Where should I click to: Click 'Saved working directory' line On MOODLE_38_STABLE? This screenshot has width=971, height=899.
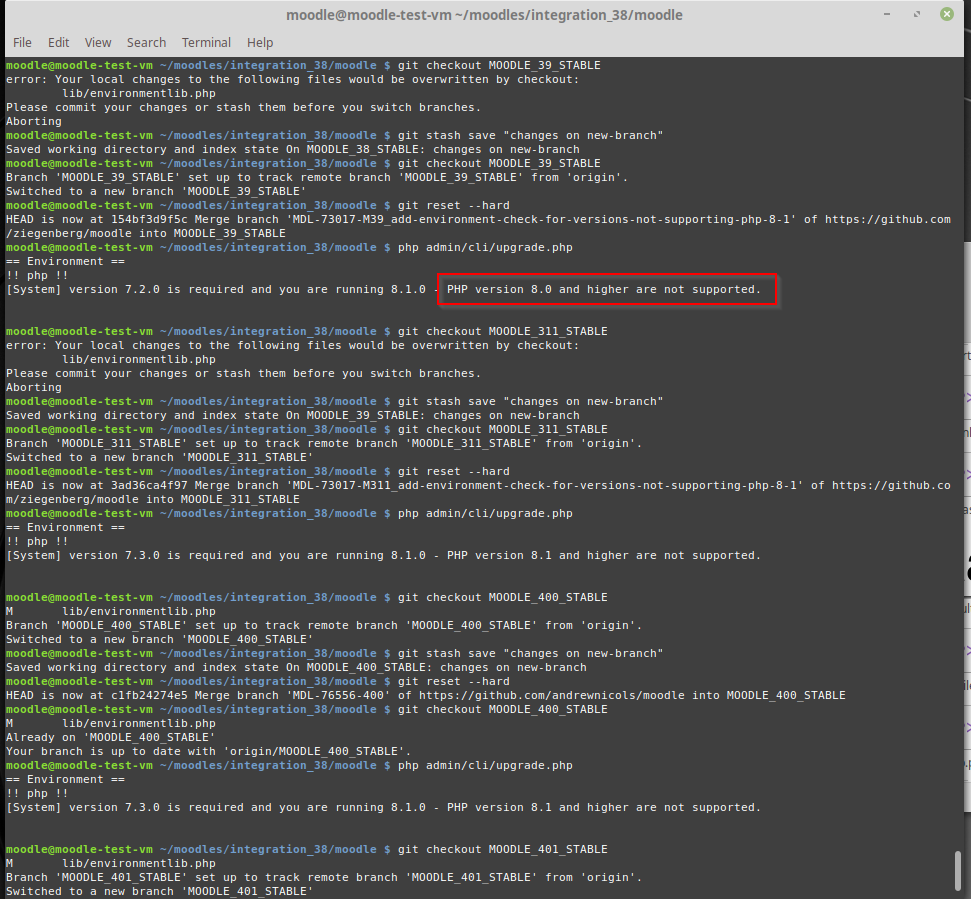293,149
